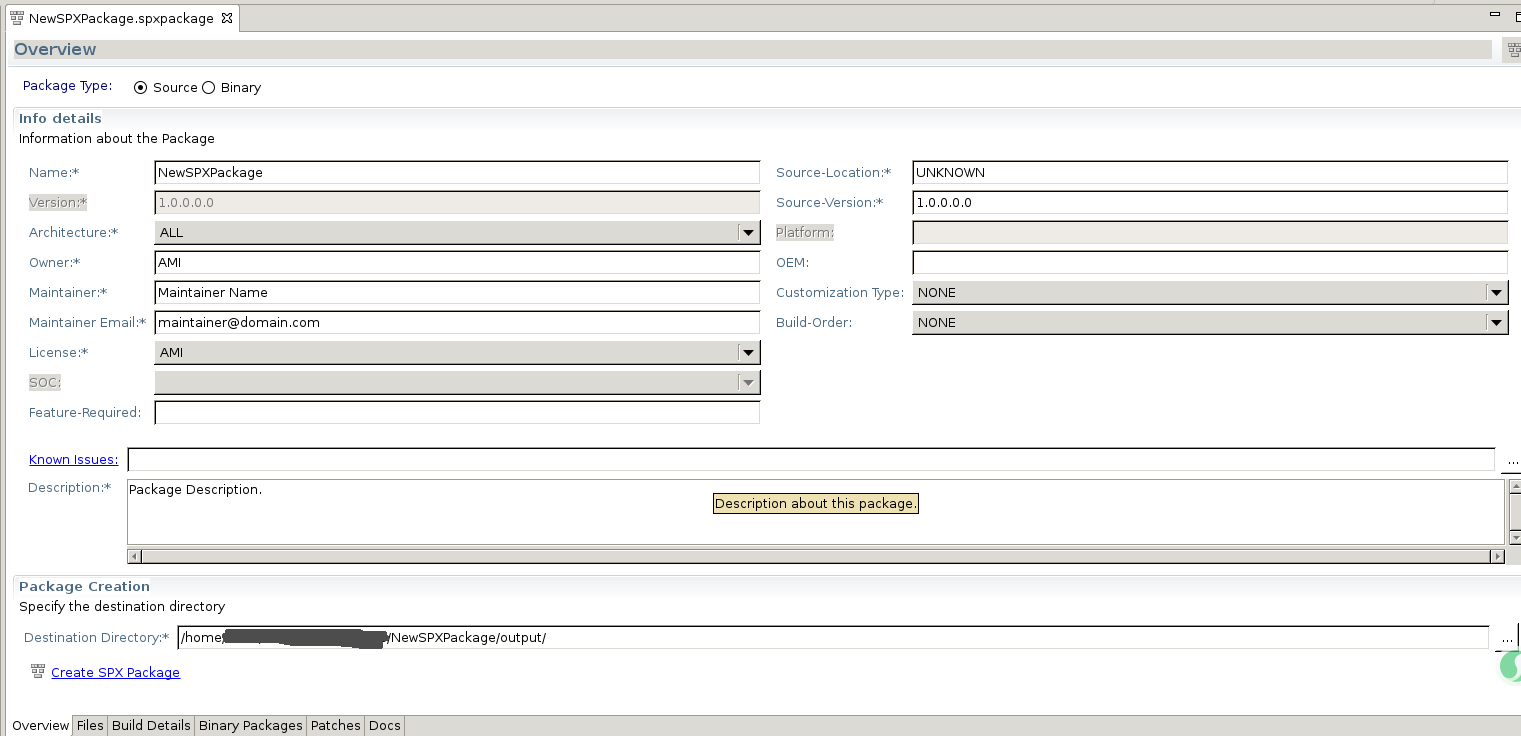Open the Build Details tab
This screenshot has width=1521, height=736.
[x=150, y=725]
